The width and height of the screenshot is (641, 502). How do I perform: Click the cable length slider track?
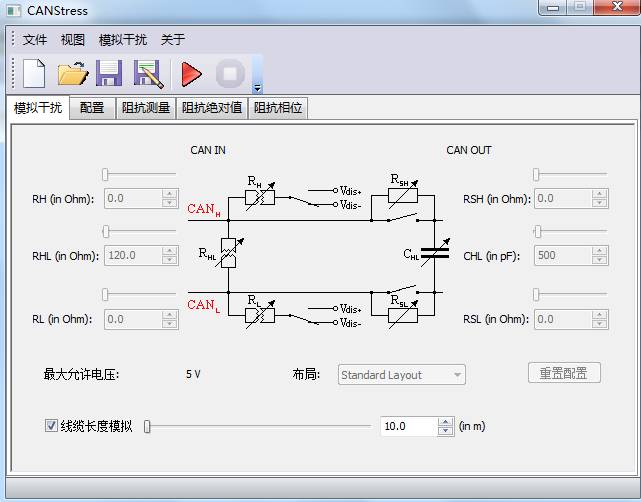pos(260,426)
